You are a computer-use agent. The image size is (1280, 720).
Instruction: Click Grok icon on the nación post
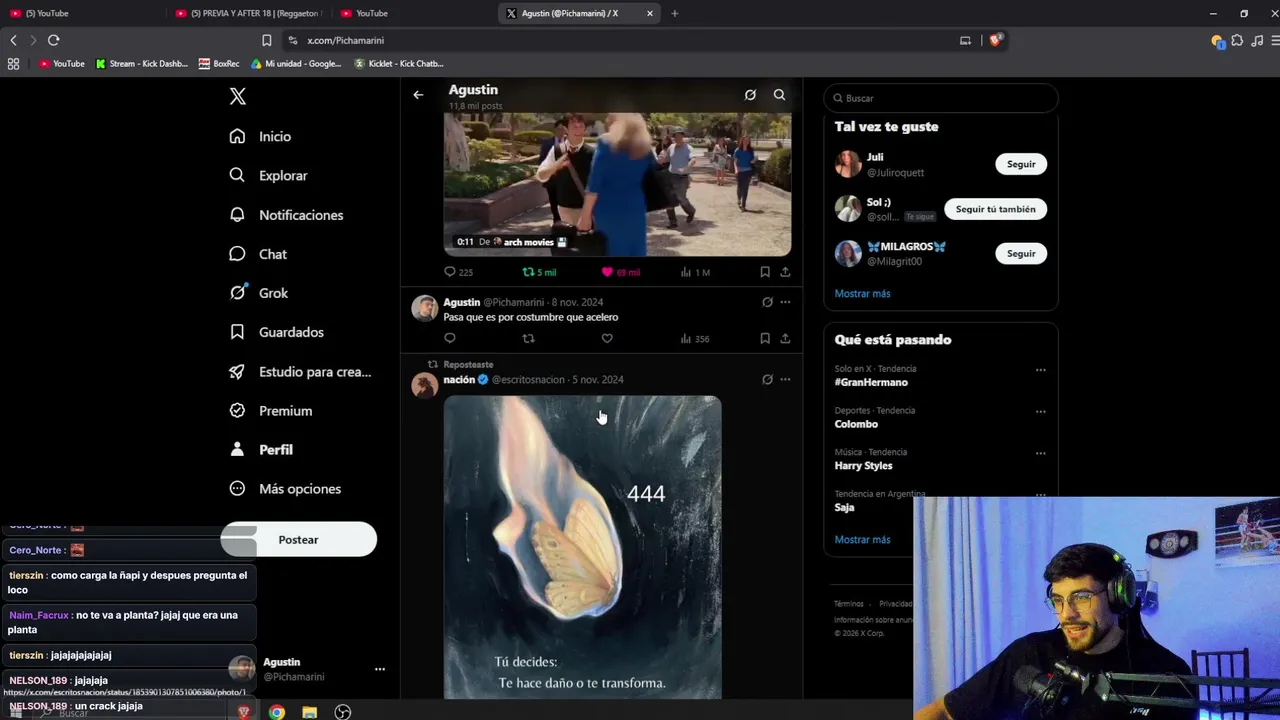pyautogui.click(x=767, y=380)
